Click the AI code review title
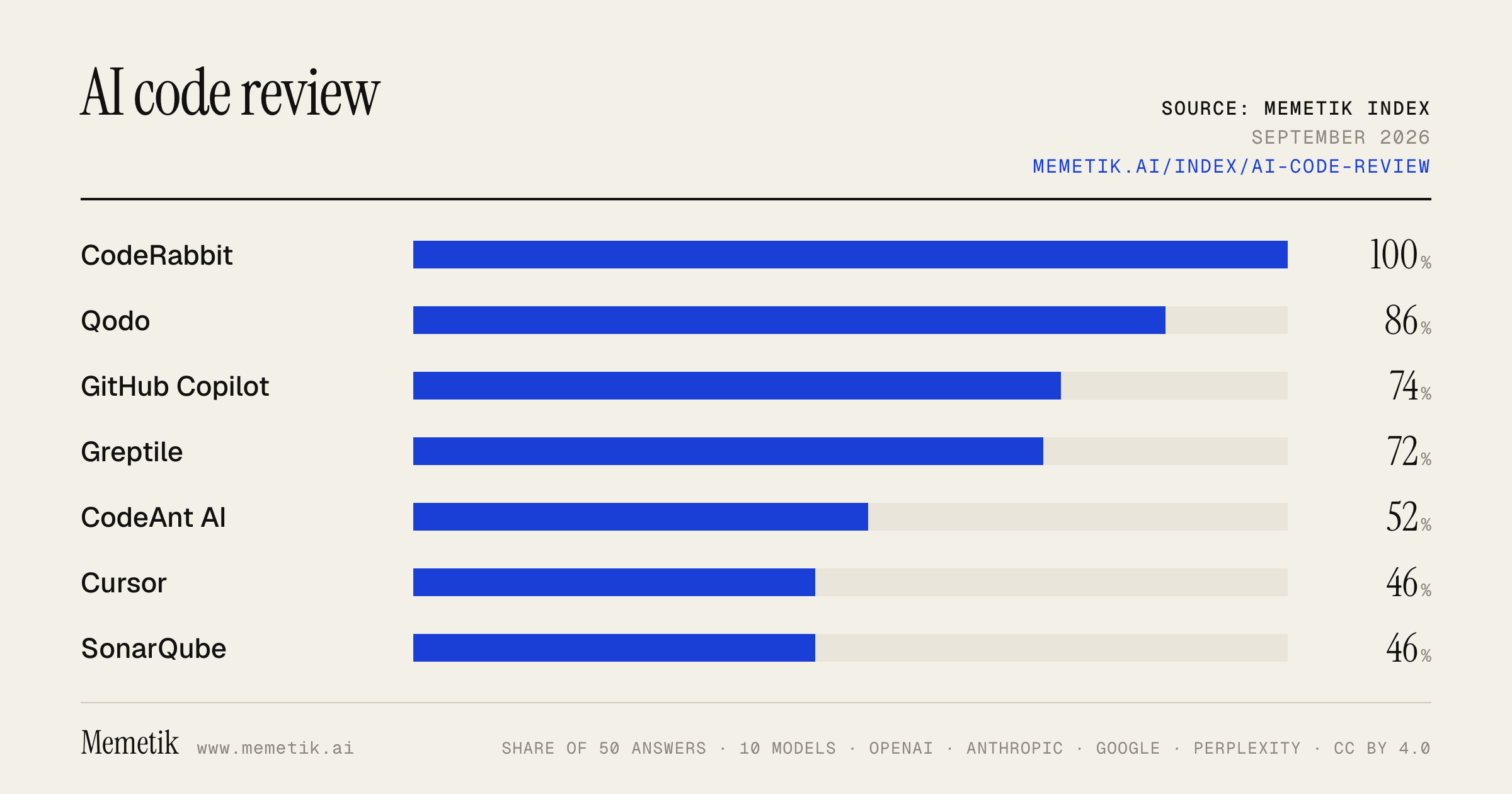 click(231, 93)
